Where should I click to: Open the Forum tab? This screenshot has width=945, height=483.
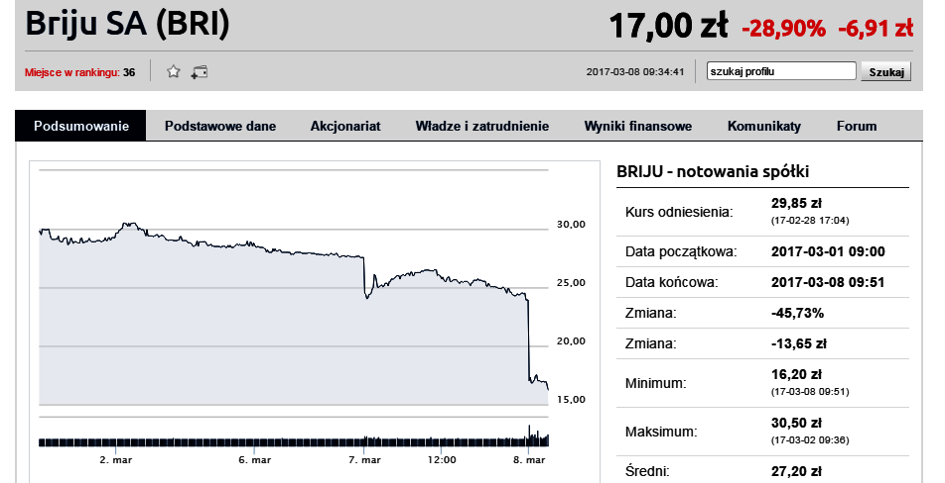(x=856, y=126)
